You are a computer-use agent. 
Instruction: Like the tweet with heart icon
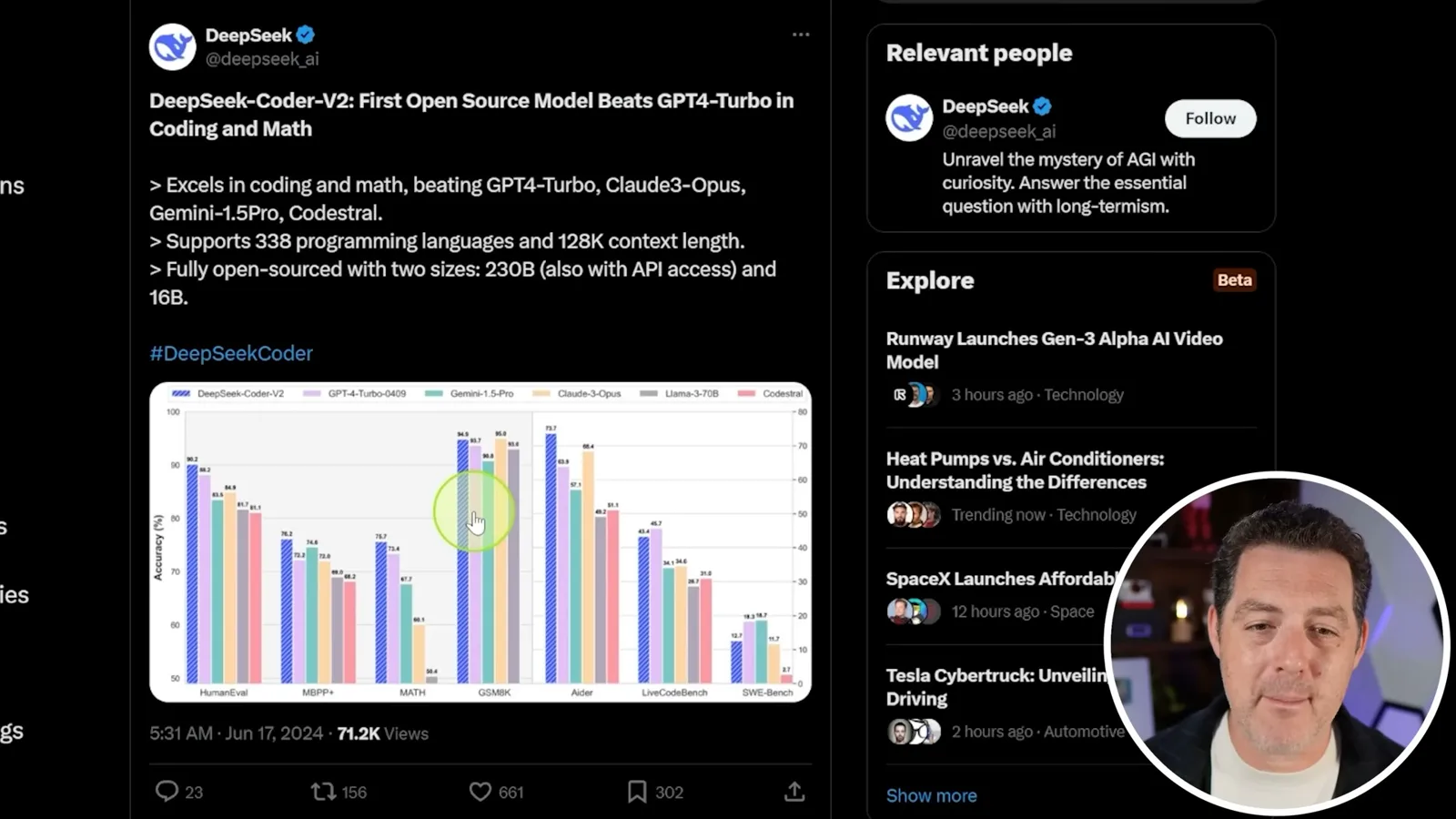pos(480,792)
